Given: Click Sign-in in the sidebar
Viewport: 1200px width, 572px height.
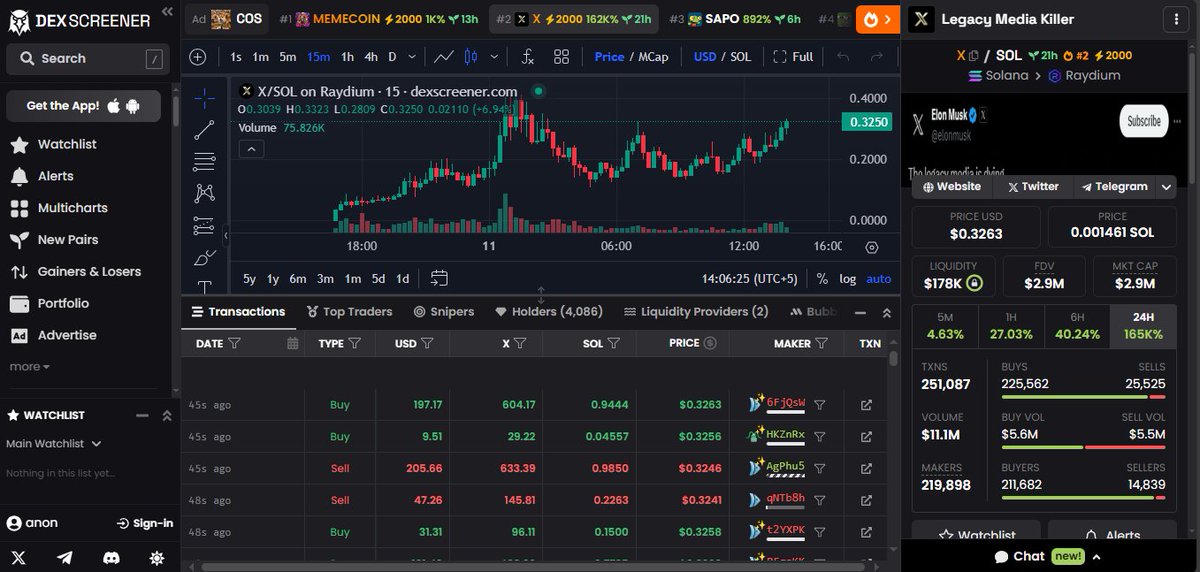Looking at the screenshot, I should (145, 523).
